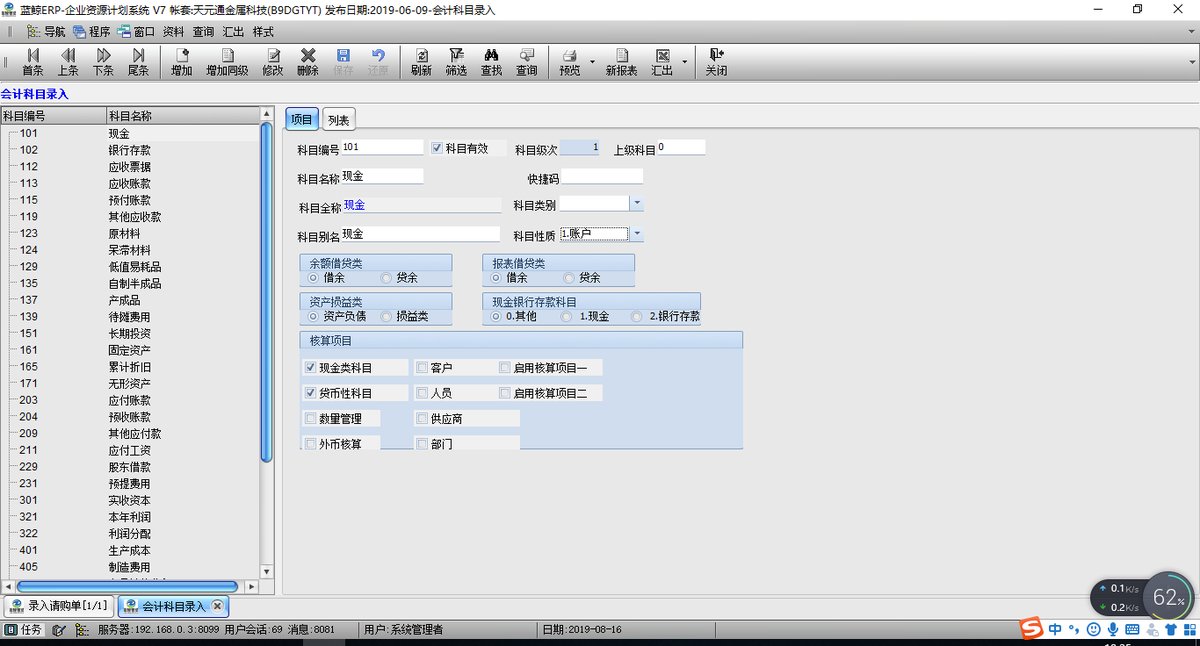Click the microphone icon in tray

point(1112,629)
